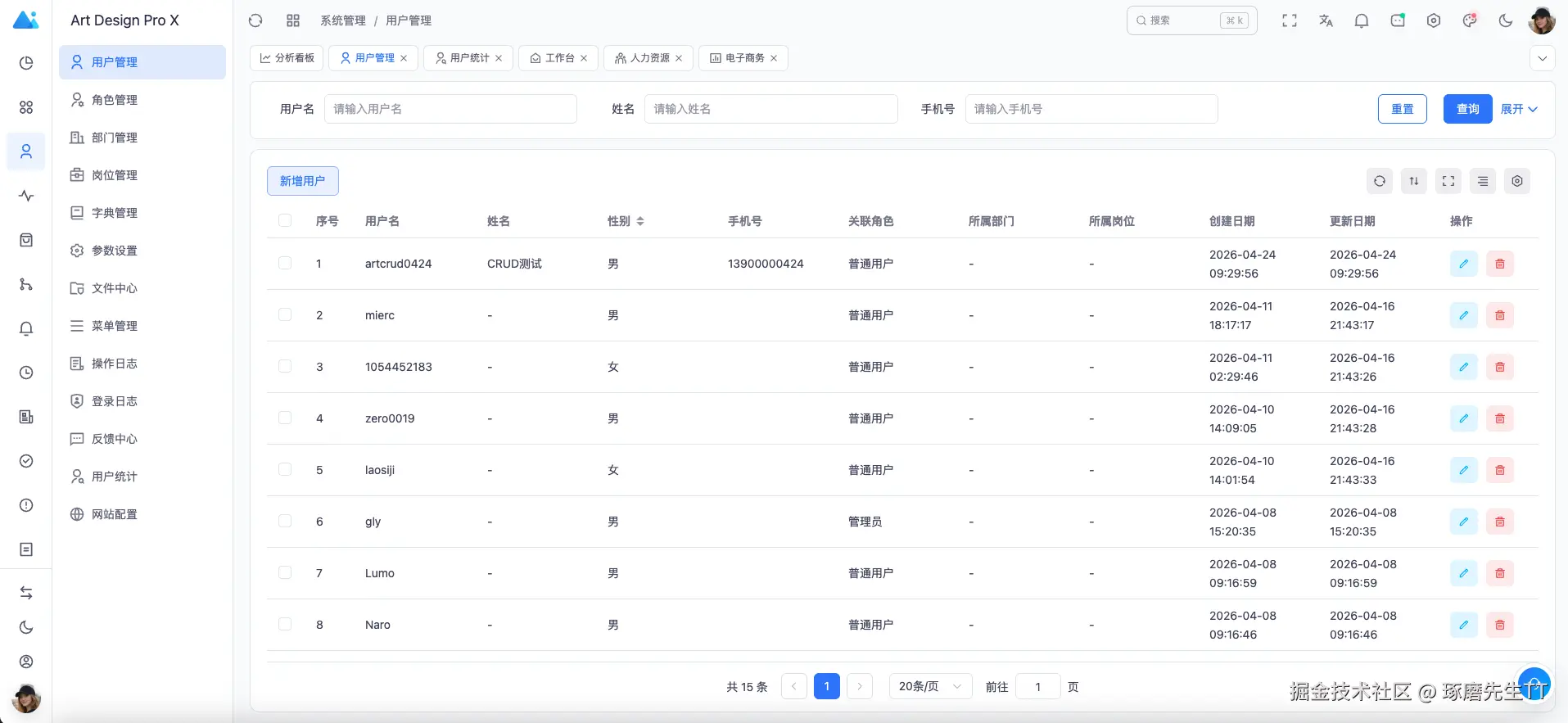This screenshot has height=723, width=1568.
Task: Reload page with header refresh icon
Action: (x=255, y=20)
